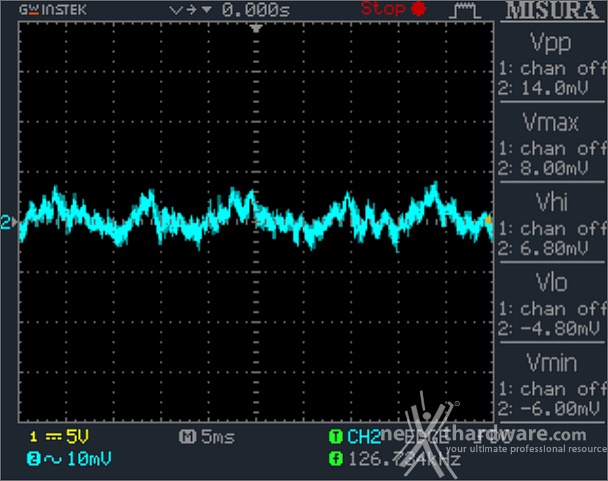Click the channel 1 yellow indicator icon
The width and height of the screenshot is (608, 481).
[33, 437]
